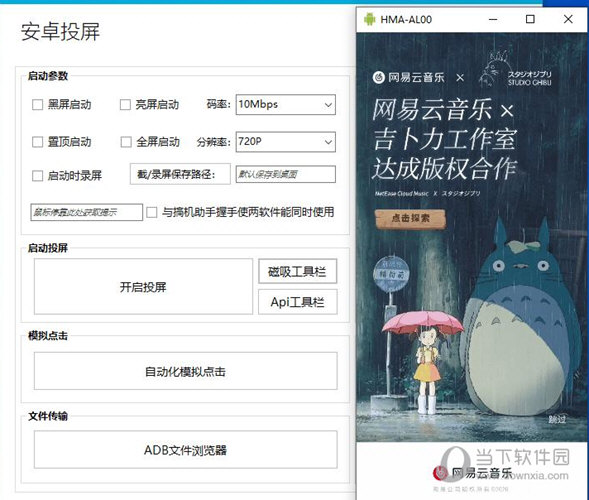The height and width of the screenshot is (500, 589).
Task: Tap the 点击探索 wooden sign button
Action: (x=410, y=218)
